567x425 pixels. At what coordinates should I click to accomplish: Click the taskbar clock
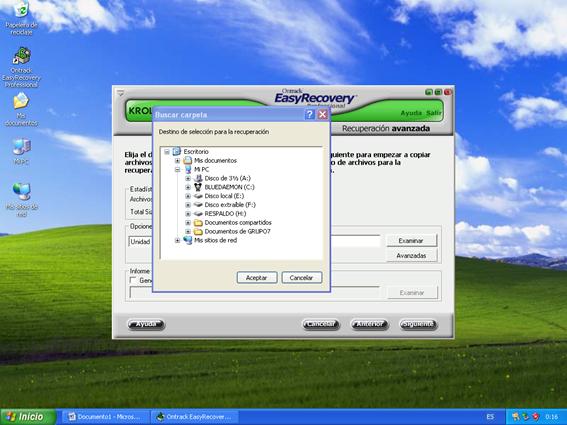(551, 417)
